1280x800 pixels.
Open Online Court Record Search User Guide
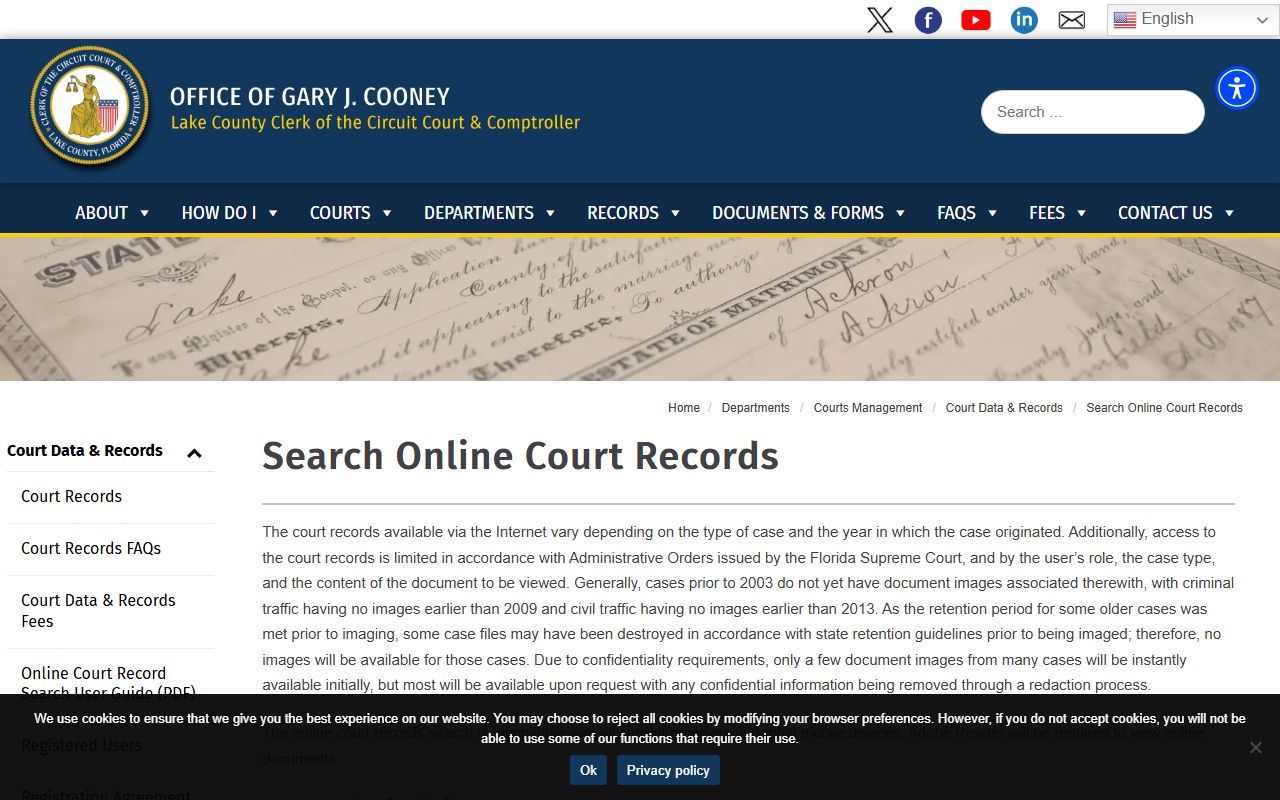[x=108, y=683]
